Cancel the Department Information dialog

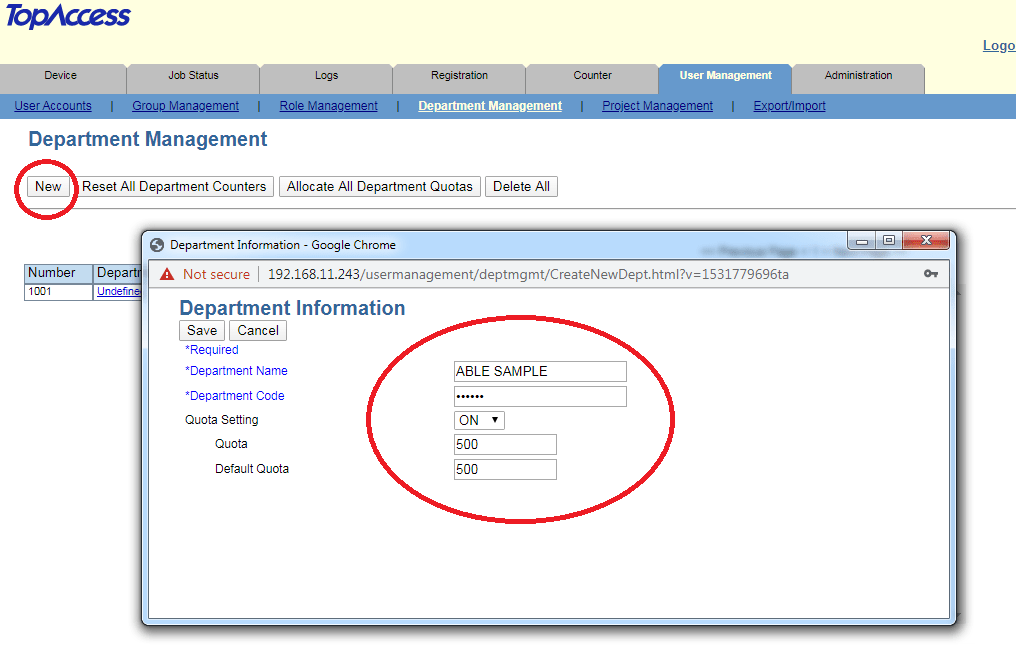tap(257, 330)
